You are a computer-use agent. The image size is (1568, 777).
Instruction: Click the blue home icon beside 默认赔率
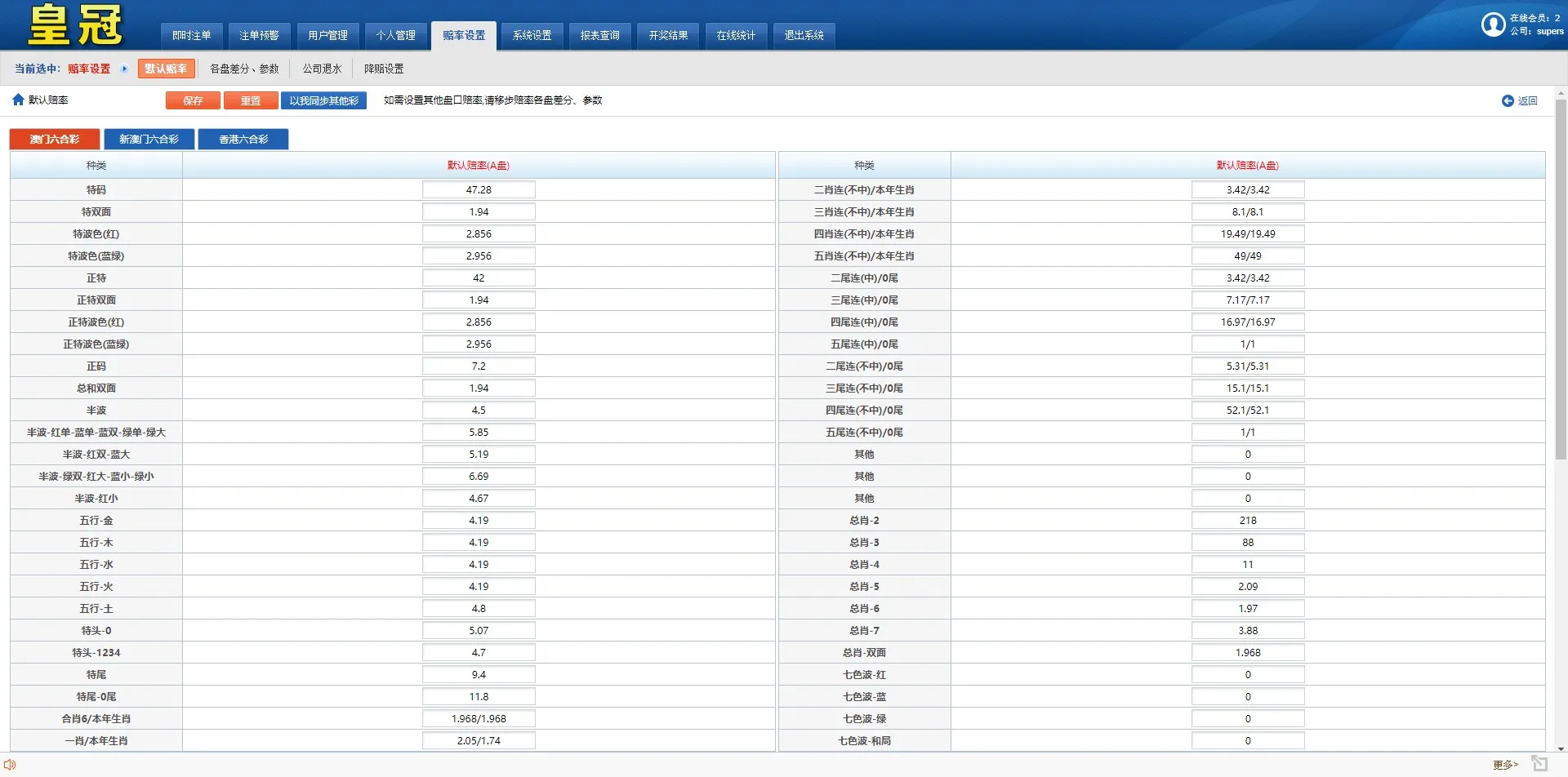coord(18,100)
